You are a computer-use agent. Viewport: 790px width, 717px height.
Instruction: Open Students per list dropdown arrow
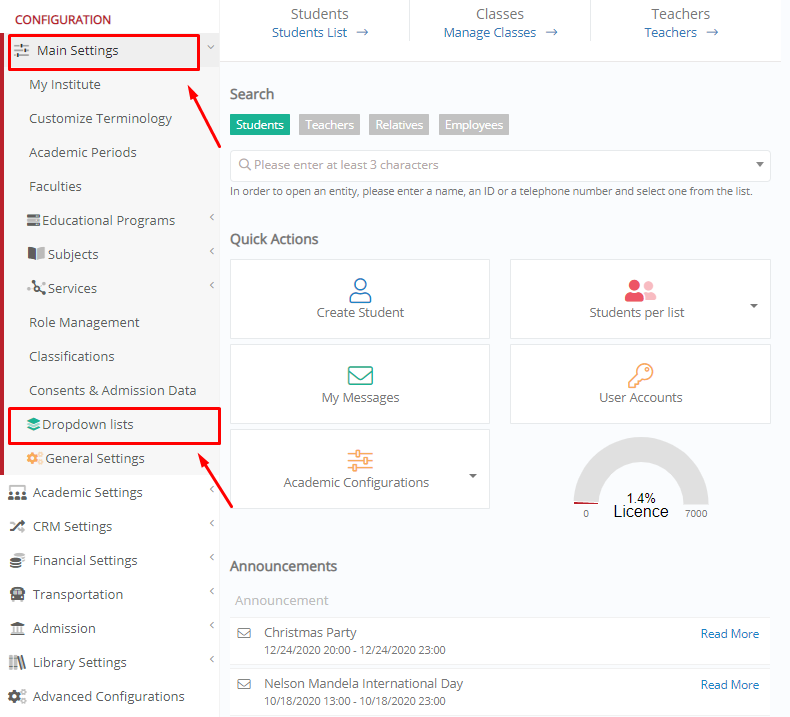click(754, 306)
